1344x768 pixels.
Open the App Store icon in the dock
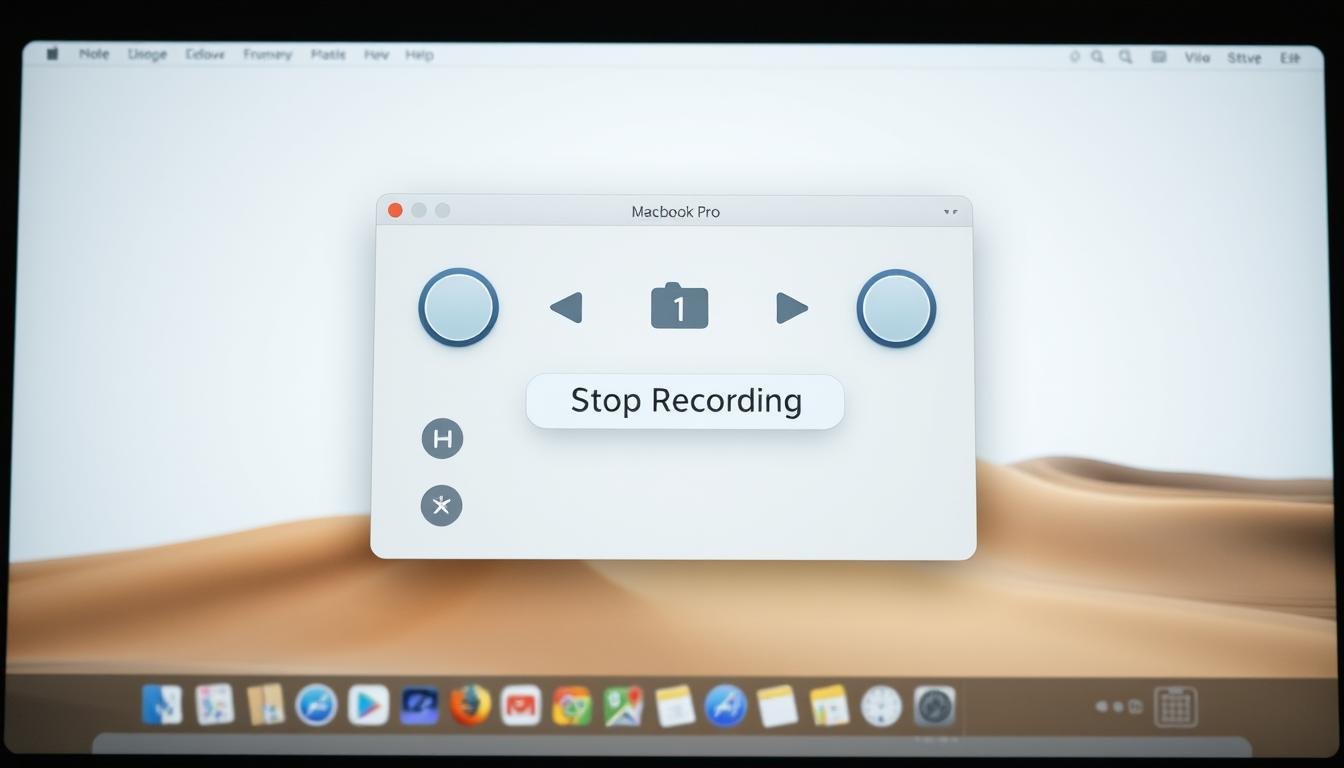(726, 706)
